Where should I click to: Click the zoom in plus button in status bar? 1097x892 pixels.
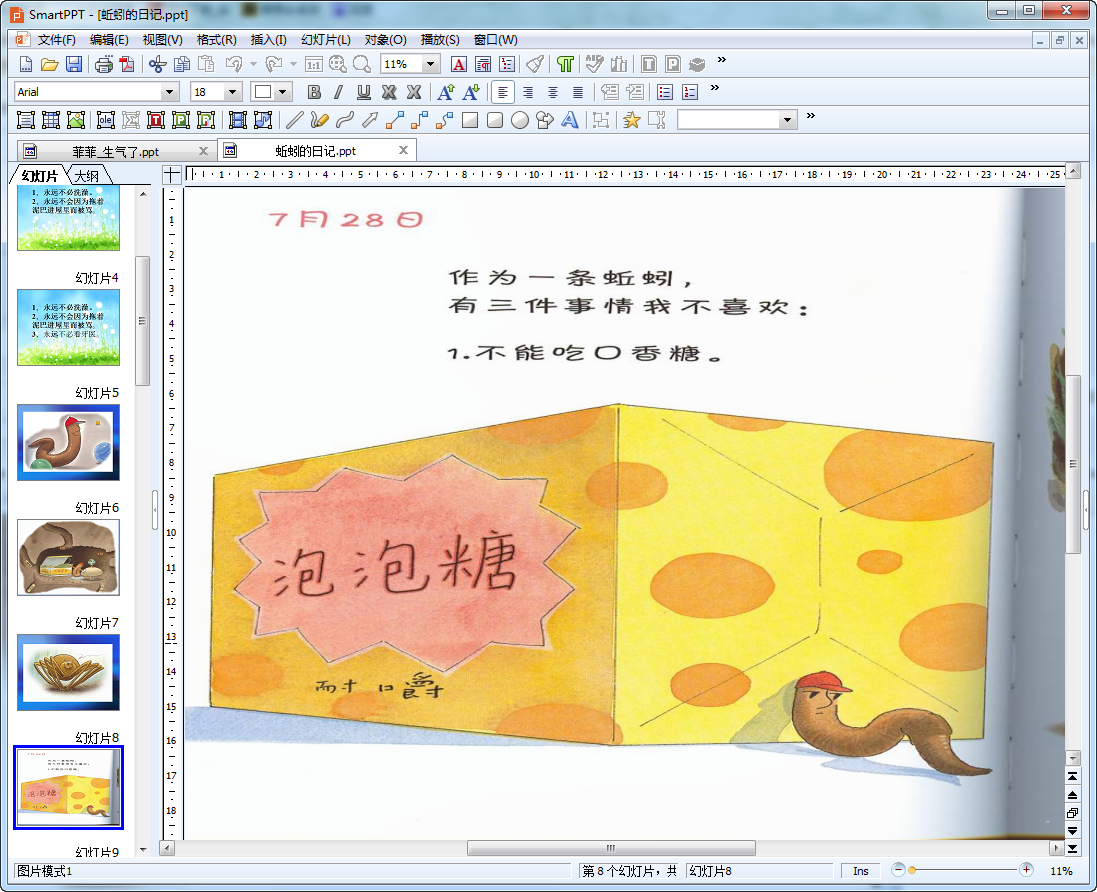(x=1026, y=870)
